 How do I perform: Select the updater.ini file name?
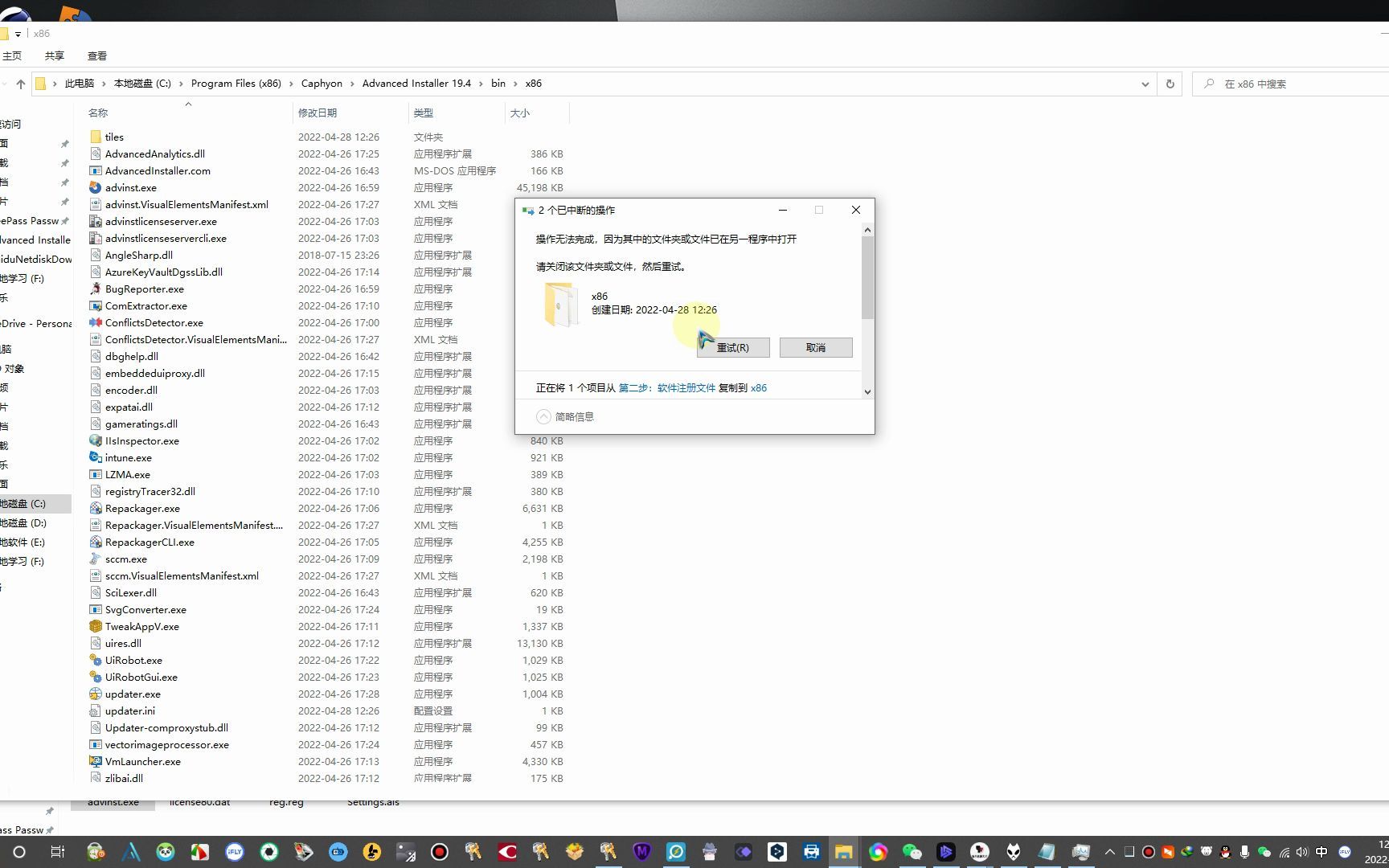coord(130,710)
